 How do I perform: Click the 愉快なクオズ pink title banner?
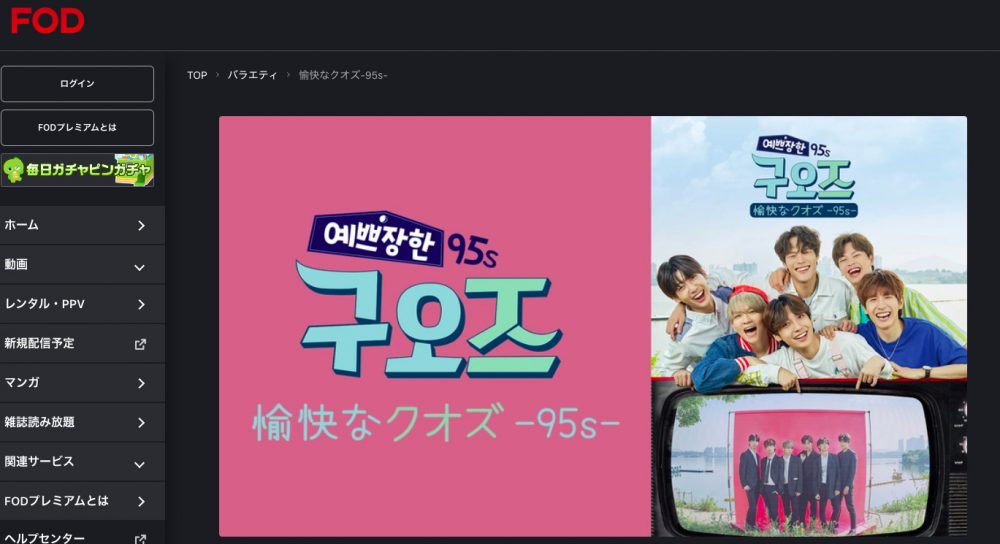(x=435, y=326)
